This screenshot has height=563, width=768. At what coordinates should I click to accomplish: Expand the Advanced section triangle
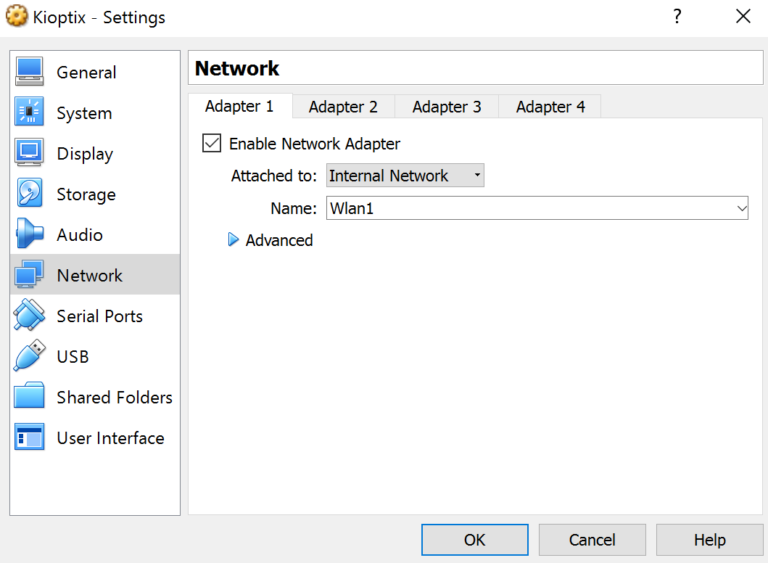pos(233,240)
